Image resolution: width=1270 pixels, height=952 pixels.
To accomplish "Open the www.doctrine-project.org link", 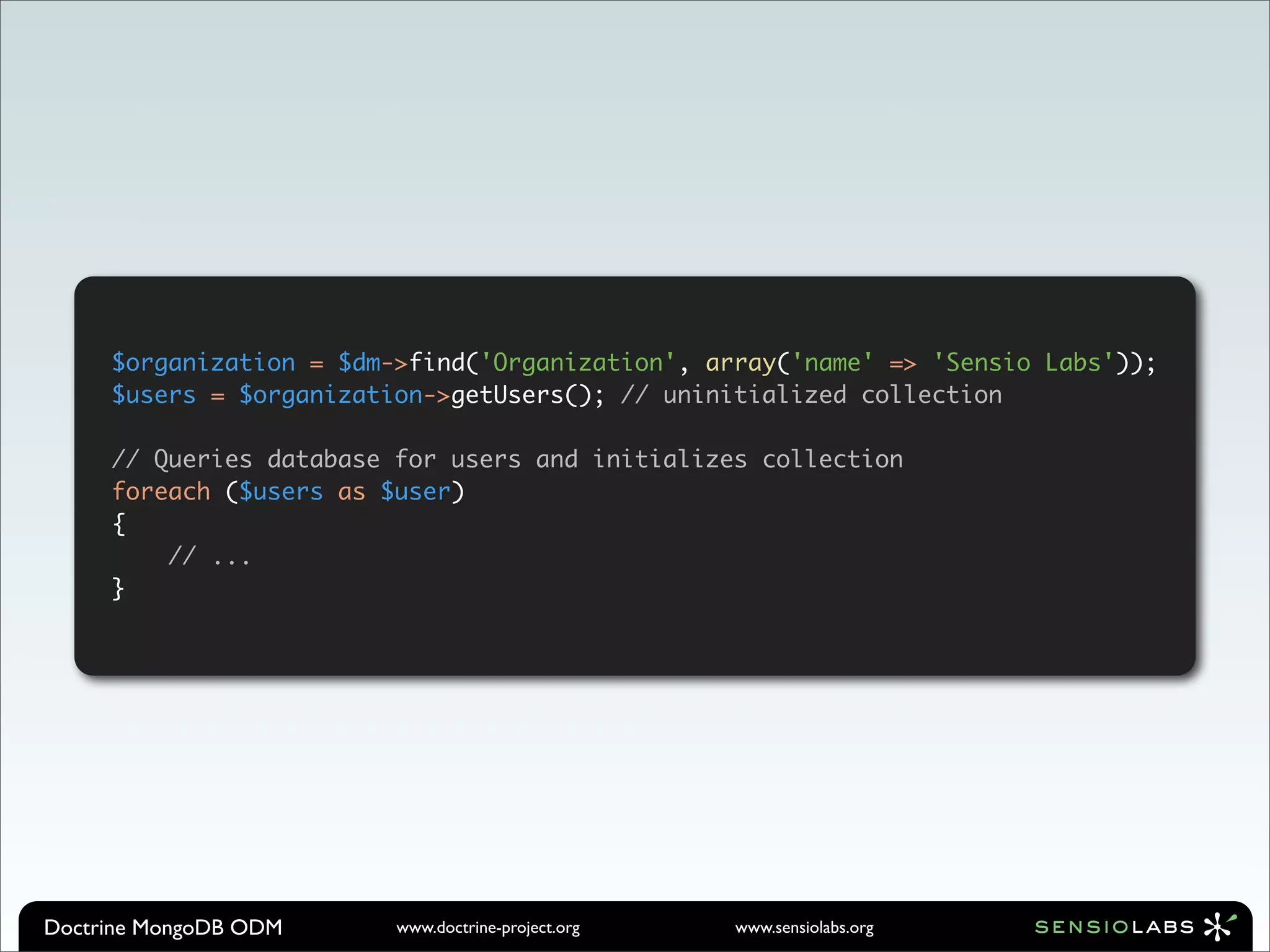I will click(x=488, y=928).
